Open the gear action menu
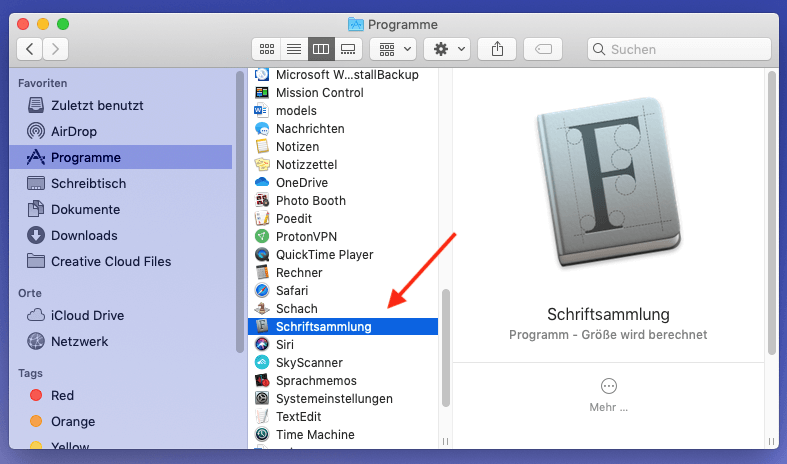Screen dimensions: 787x464 447,49
